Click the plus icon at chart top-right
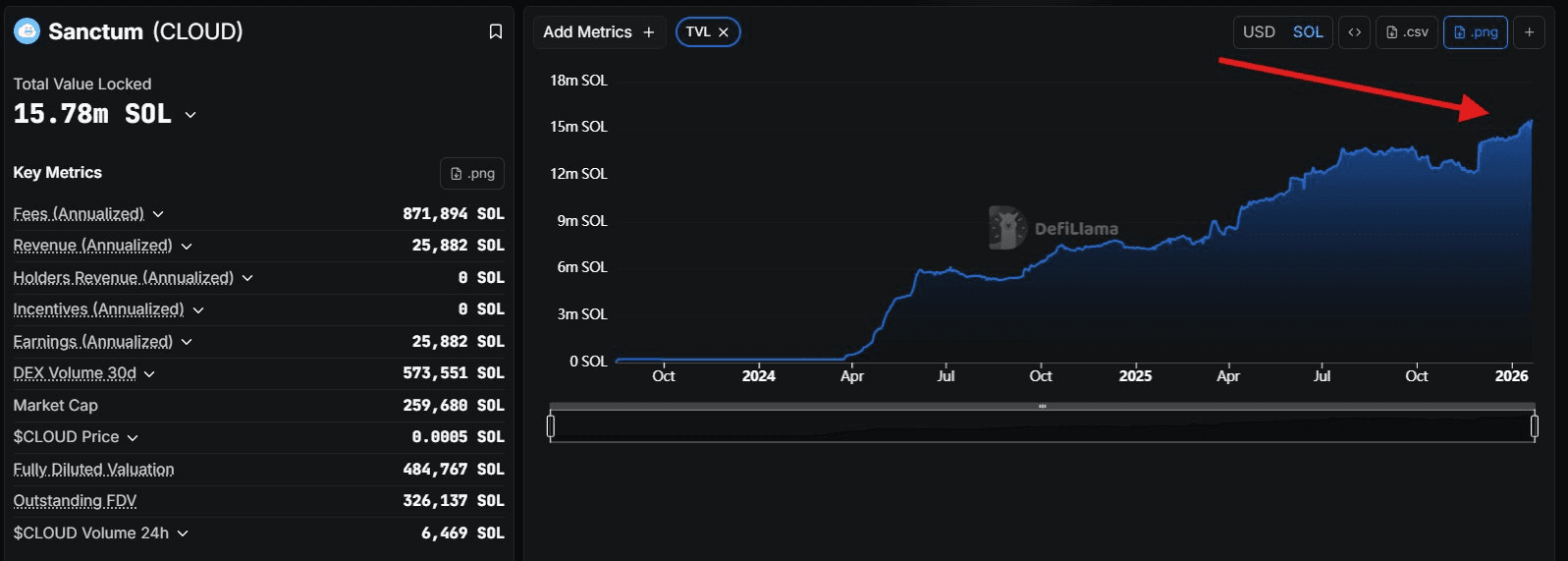The height and width of the screenshot is (561, 1568). tap(1529, 32)
